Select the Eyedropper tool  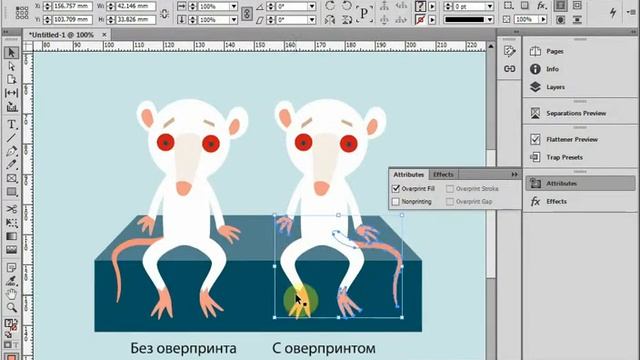[x=11, y=281]
